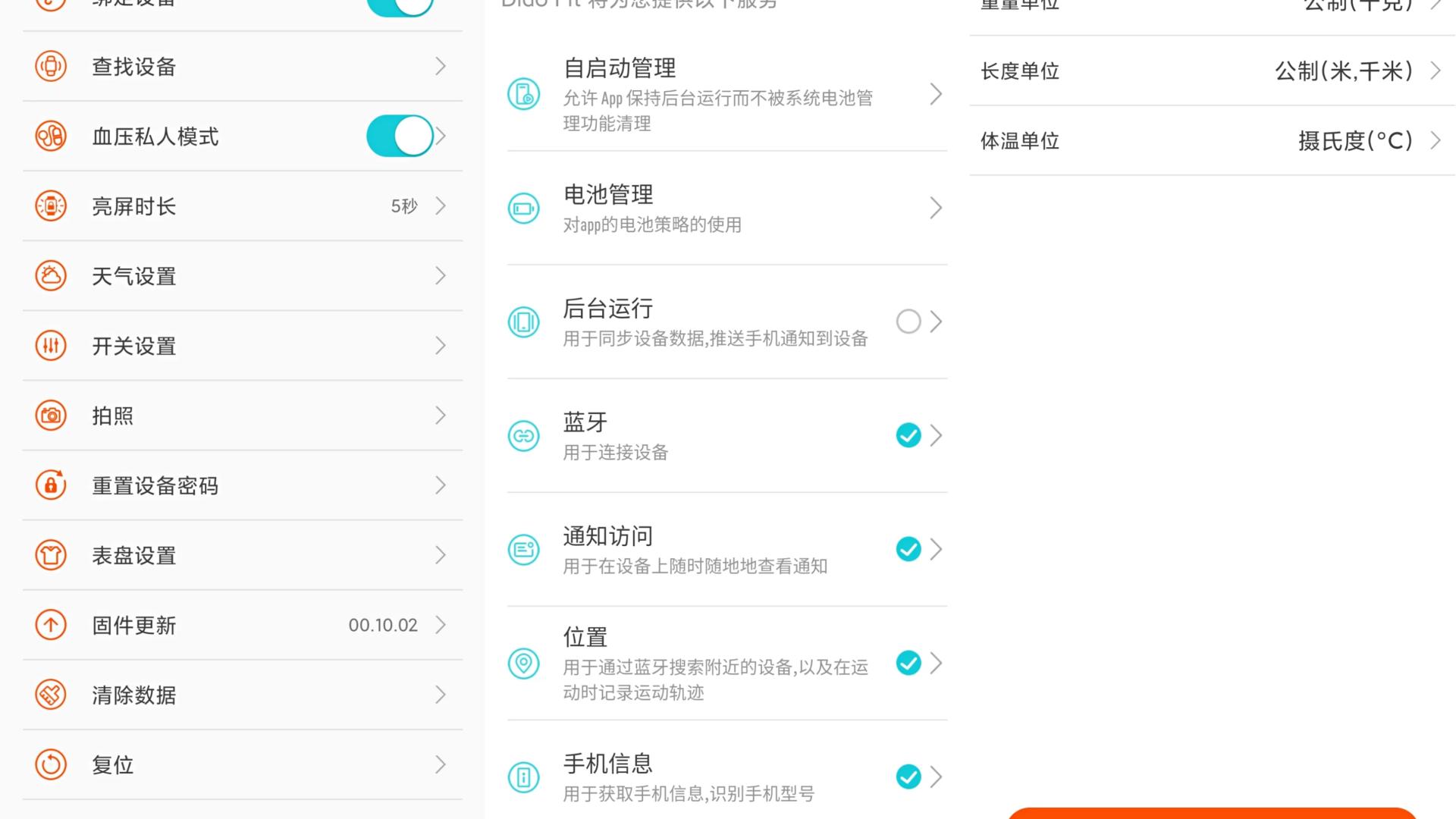Click the Bluetooth link icon beside 蓝牙
Viewport: 1456px width, 819px height.
coord(523,436)
